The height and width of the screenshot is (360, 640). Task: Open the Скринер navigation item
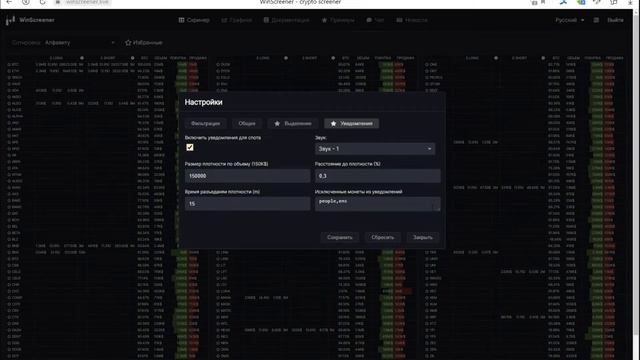point(194,20)
